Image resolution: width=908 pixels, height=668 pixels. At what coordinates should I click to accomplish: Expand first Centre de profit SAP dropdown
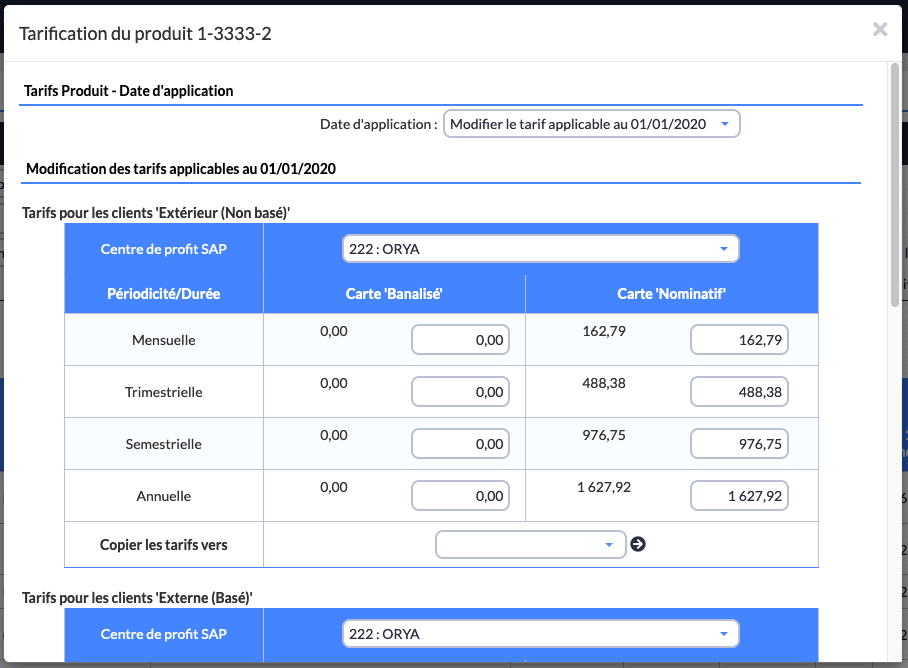[x=540, y=249]
